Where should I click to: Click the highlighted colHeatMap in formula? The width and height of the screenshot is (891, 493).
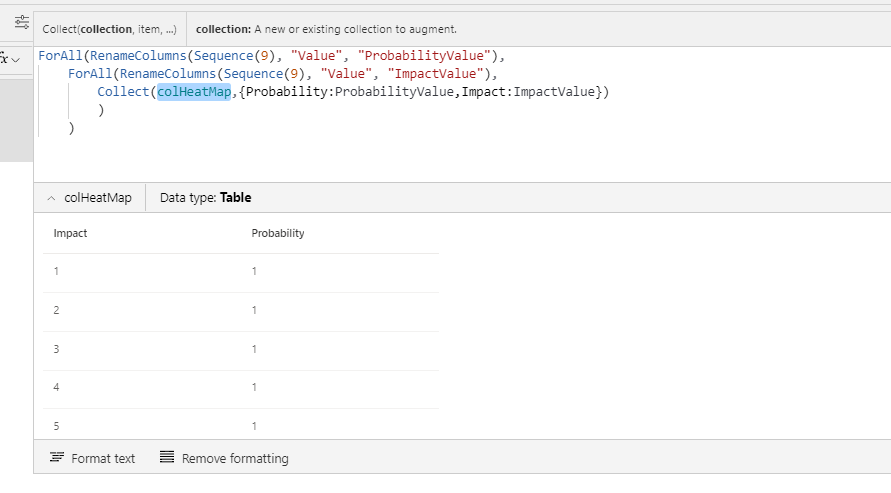pyautogui.click(x=194, y=92)
